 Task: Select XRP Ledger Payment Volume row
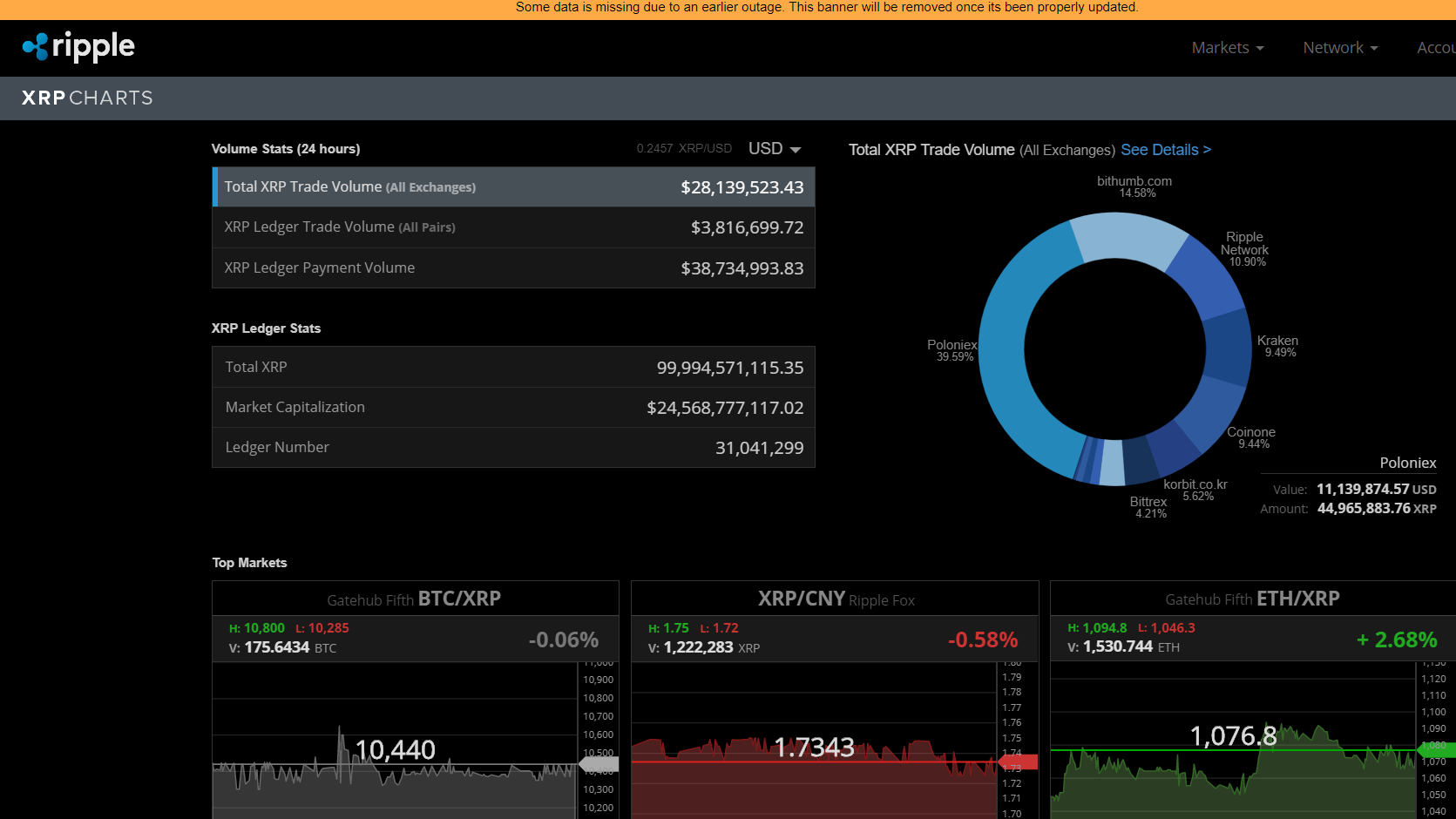click(x=513, y=267)
